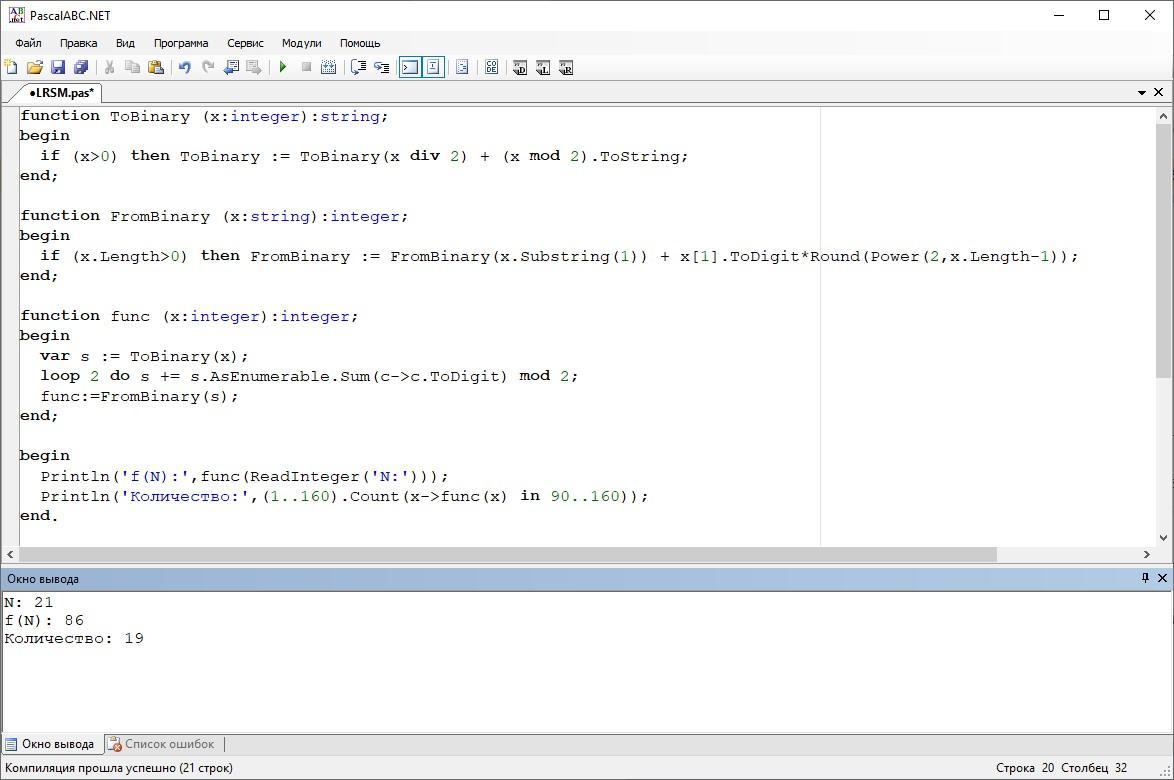Click the 'function func' declaration line
1174x780 pixels.
(x=189, y=317)
